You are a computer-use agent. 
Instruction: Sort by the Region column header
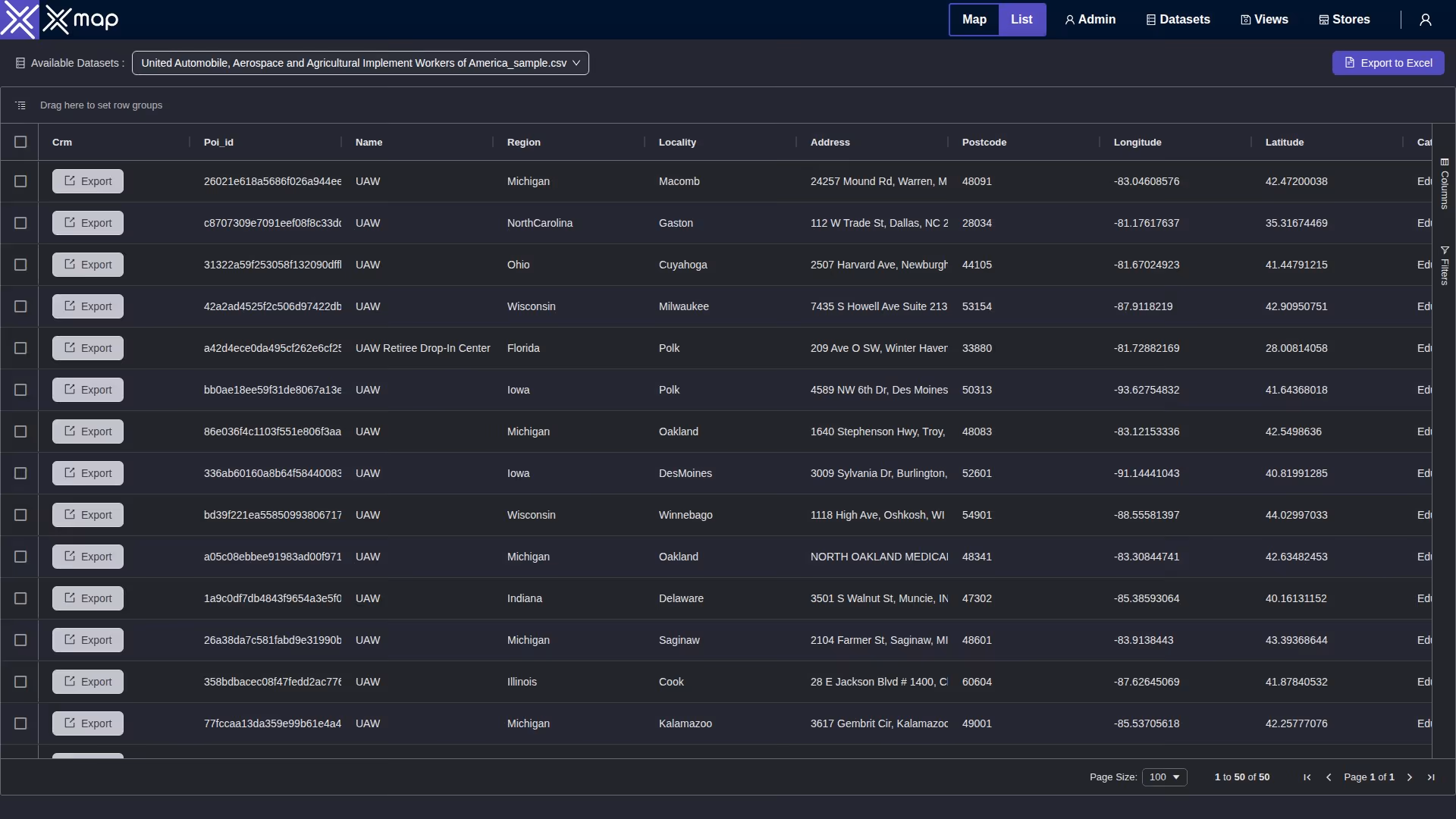point(524,143)
